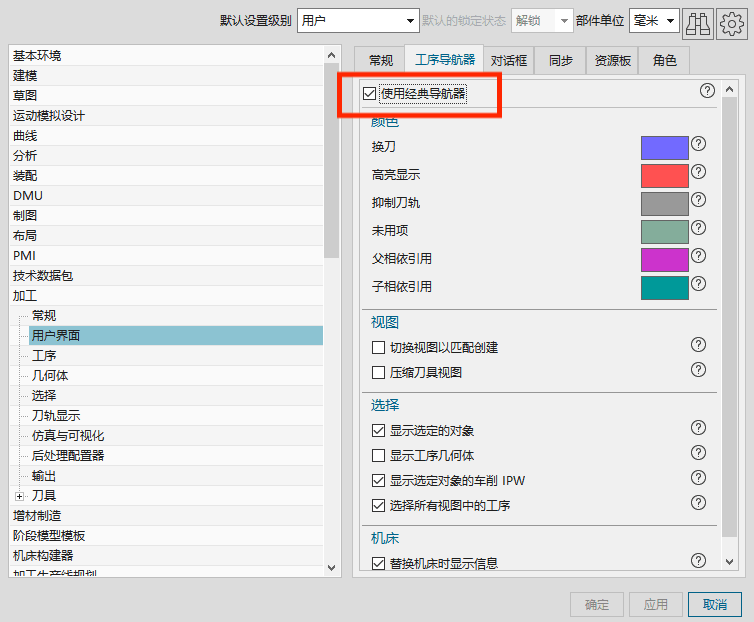754x622 pixels.
Task: Toggle 显示选定对象的车削 IPW checkbox
Action: click(378, 481)
